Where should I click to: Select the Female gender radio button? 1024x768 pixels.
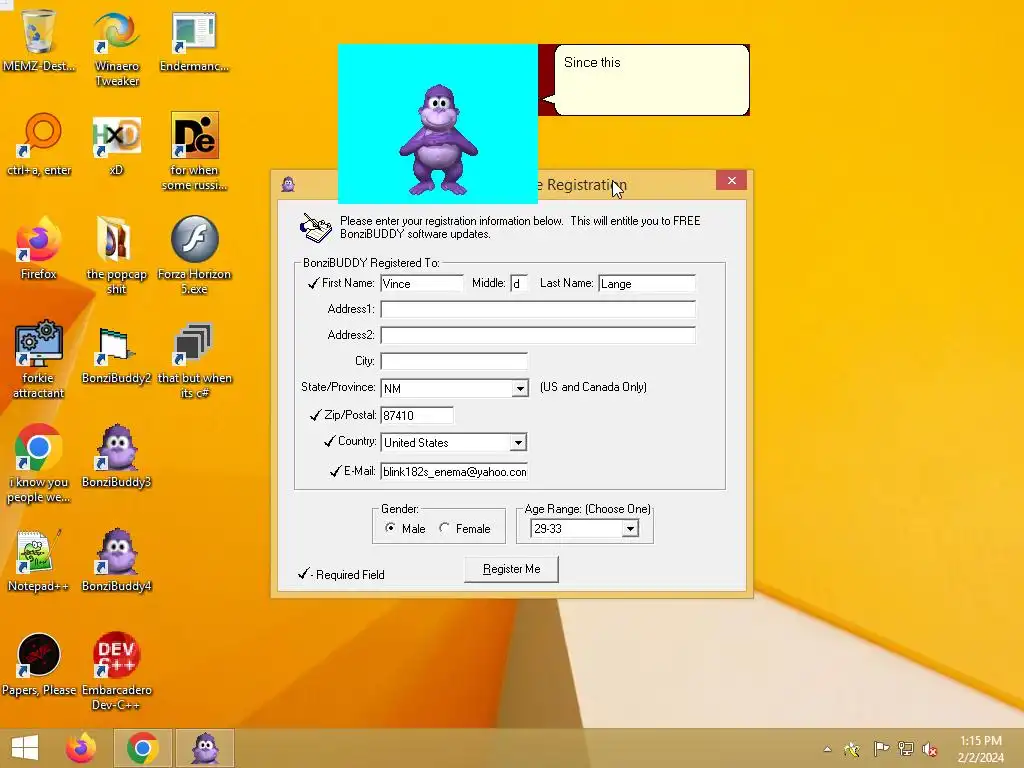444,528
